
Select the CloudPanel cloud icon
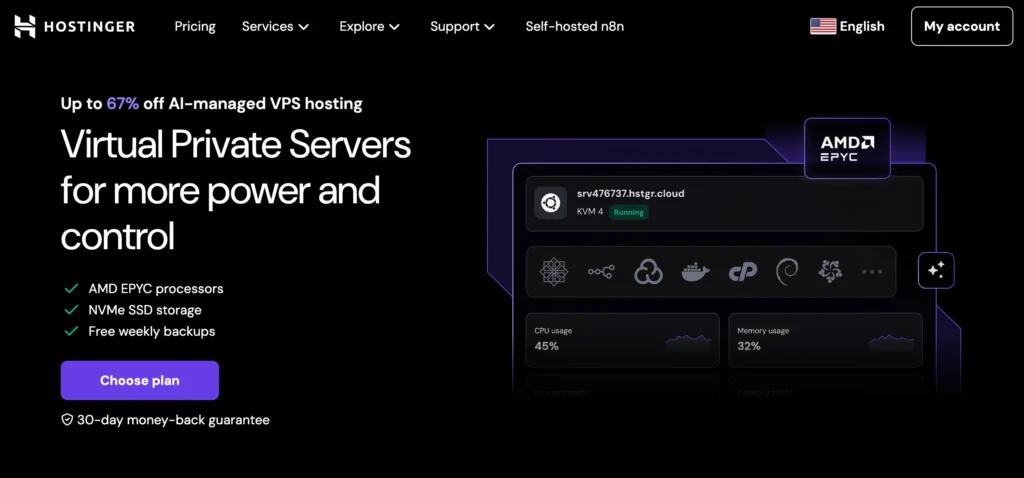click(x=648, y=272)
